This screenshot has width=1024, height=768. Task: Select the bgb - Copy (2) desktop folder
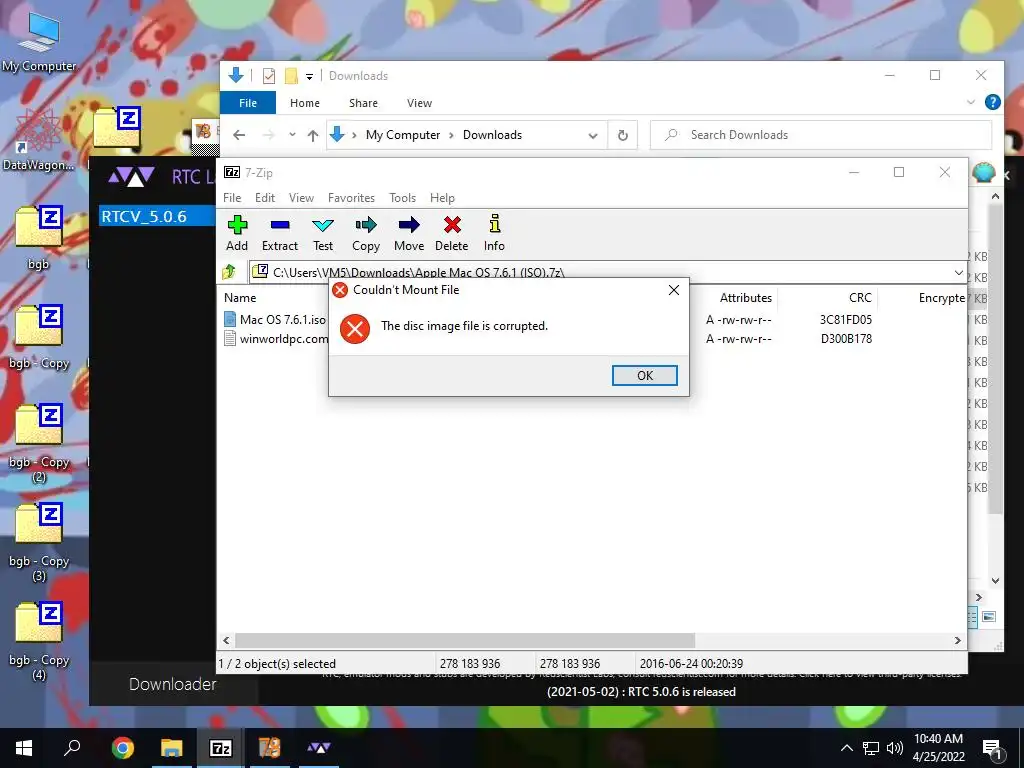tap(39, 443)
